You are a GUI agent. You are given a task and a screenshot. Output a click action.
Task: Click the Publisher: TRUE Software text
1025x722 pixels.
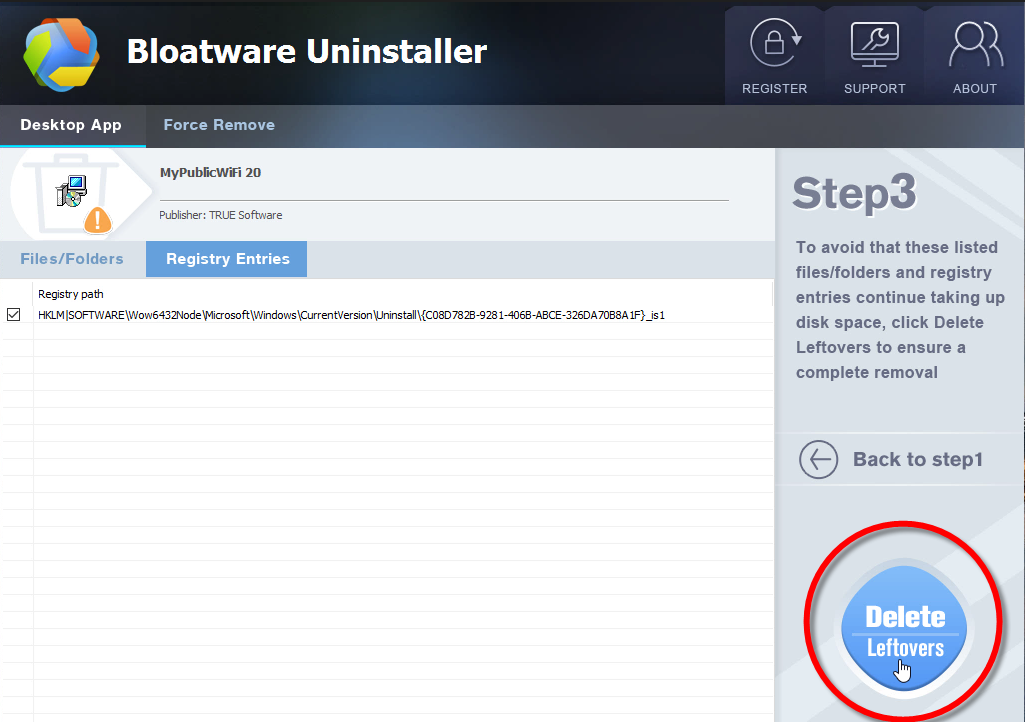pyautogui.click(x=221, y=215)
